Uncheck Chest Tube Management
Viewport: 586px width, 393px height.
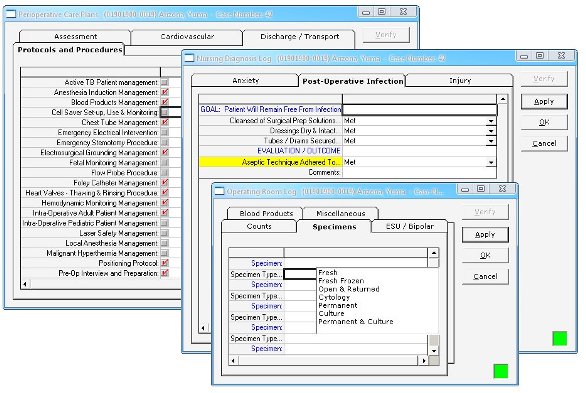pyautogui.click(x=165, y=122)
